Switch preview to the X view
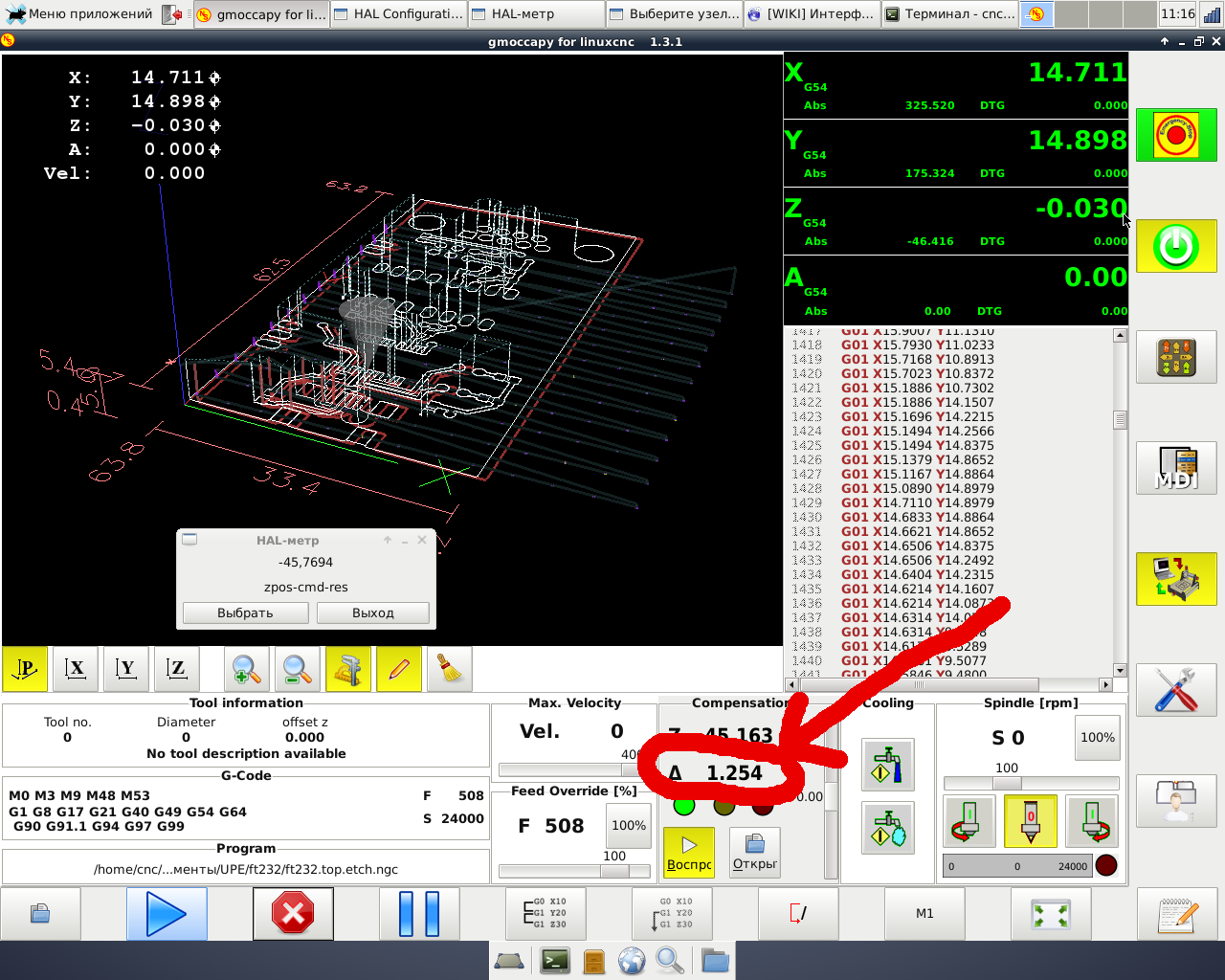1225x980 pixels. pos(76,669)
